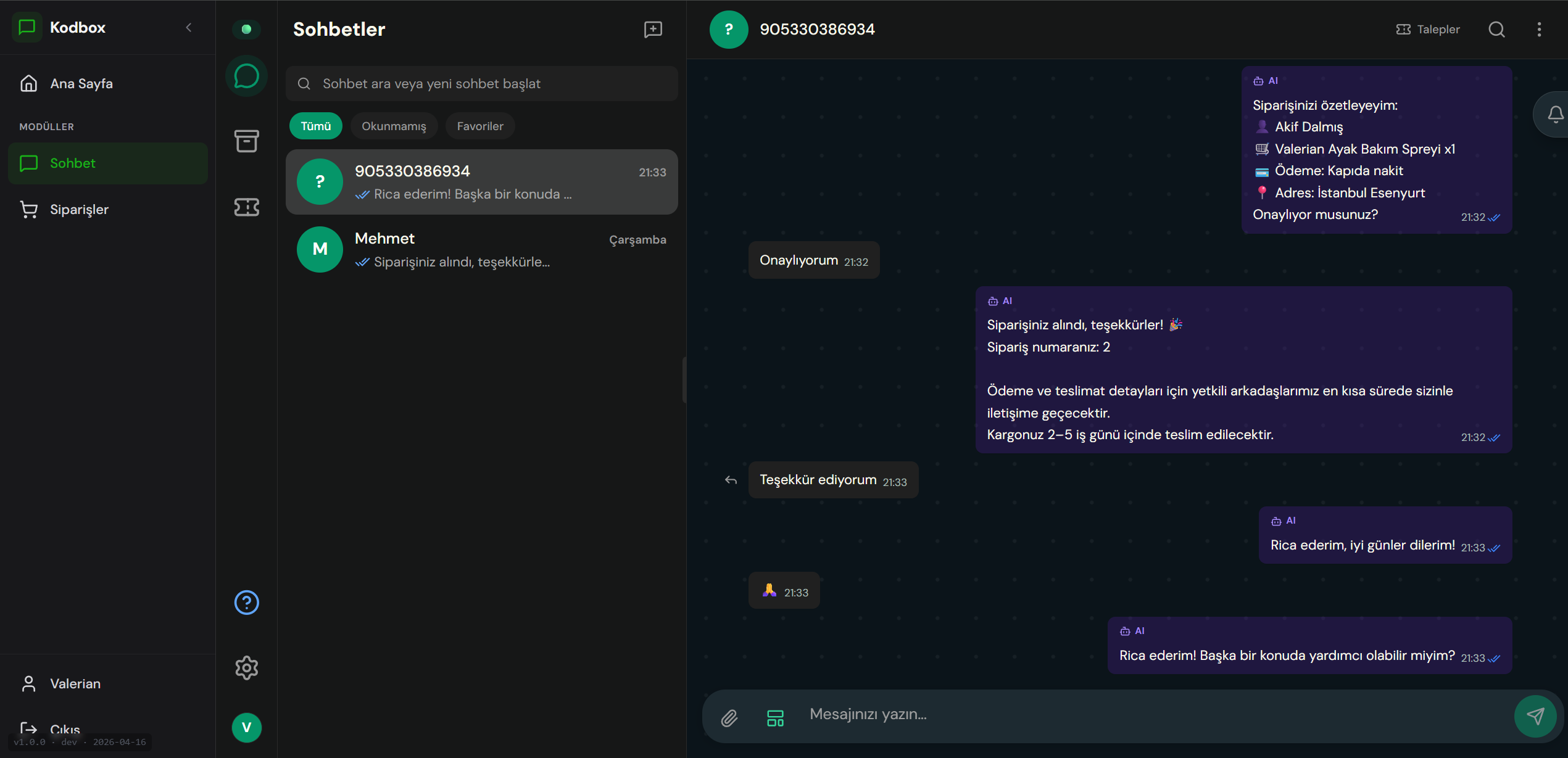Open the Siparişler module
Viewport: 1568px width, 758px height.
[x=108, y=209]
